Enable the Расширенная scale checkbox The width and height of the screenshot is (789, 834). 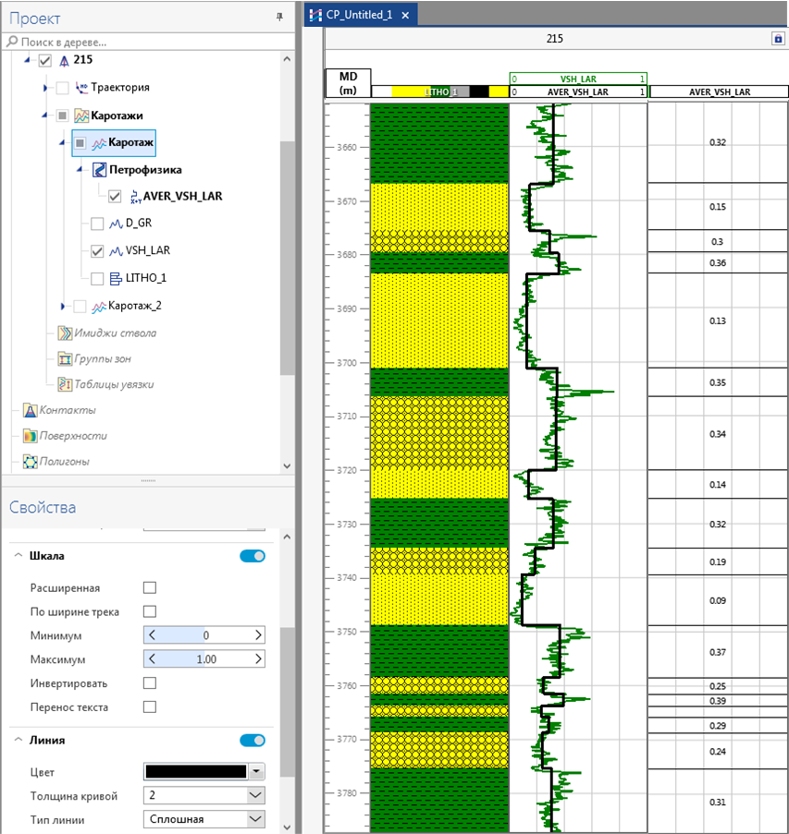pos(150,588)
